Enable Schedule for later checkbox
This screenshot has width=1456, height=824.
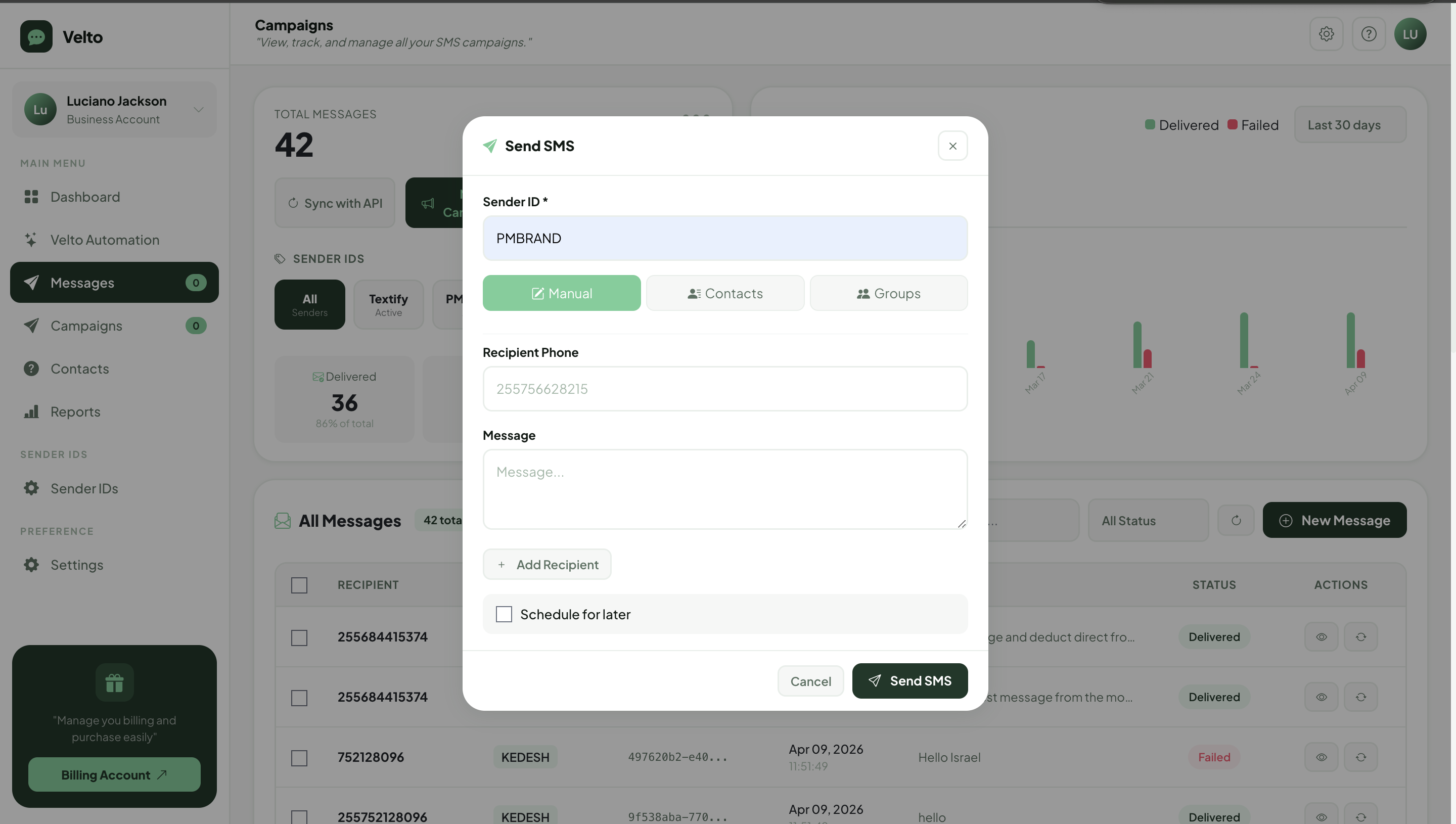[504, 614]
